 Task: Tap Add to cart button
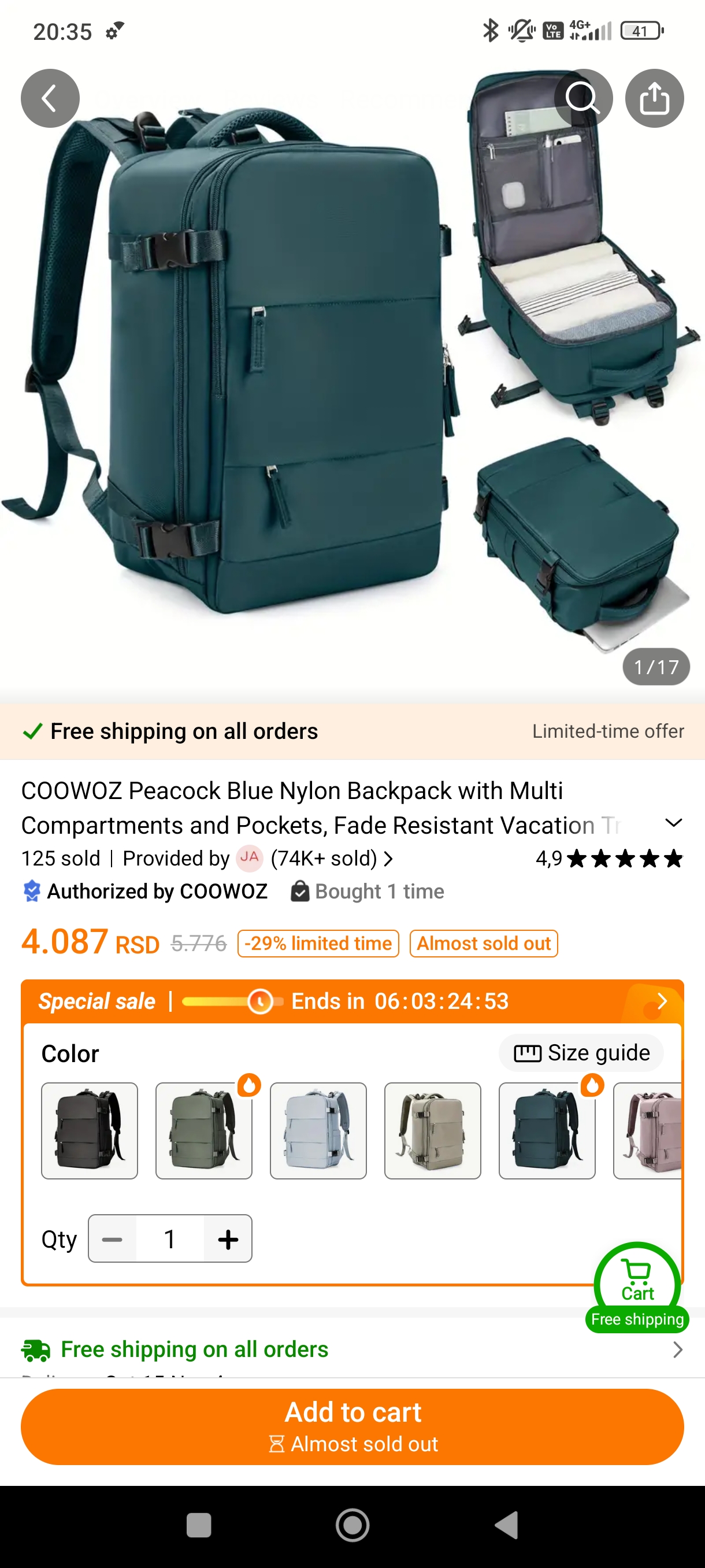tap(352, 1427)
